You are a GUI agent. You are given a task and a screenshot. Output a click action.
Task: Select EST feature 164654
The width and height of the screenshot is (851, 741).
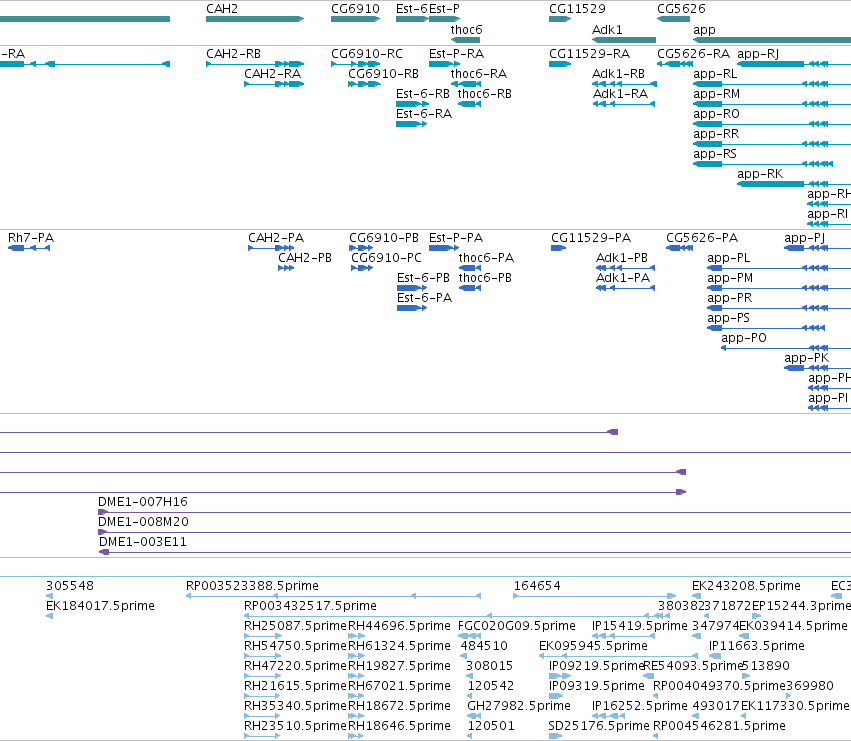tap(594, 596)
